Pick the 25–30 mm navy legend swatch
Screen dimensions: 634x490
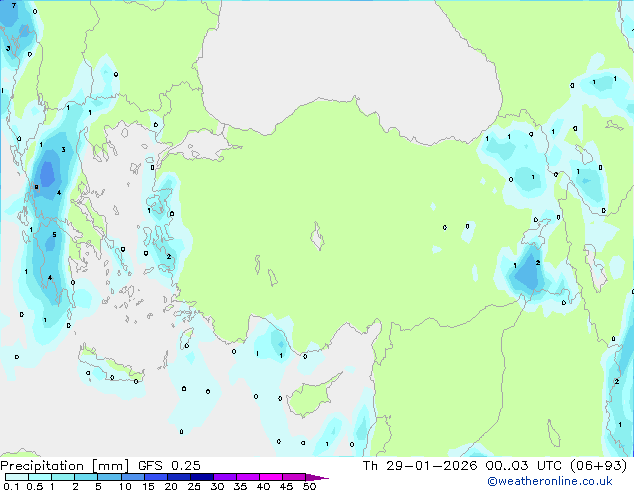coord(201,477)
